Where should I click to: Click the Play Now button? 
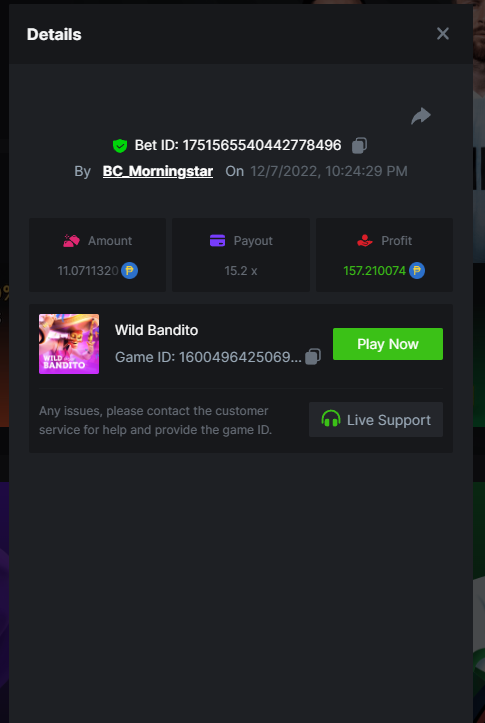[x=388, y=344]
